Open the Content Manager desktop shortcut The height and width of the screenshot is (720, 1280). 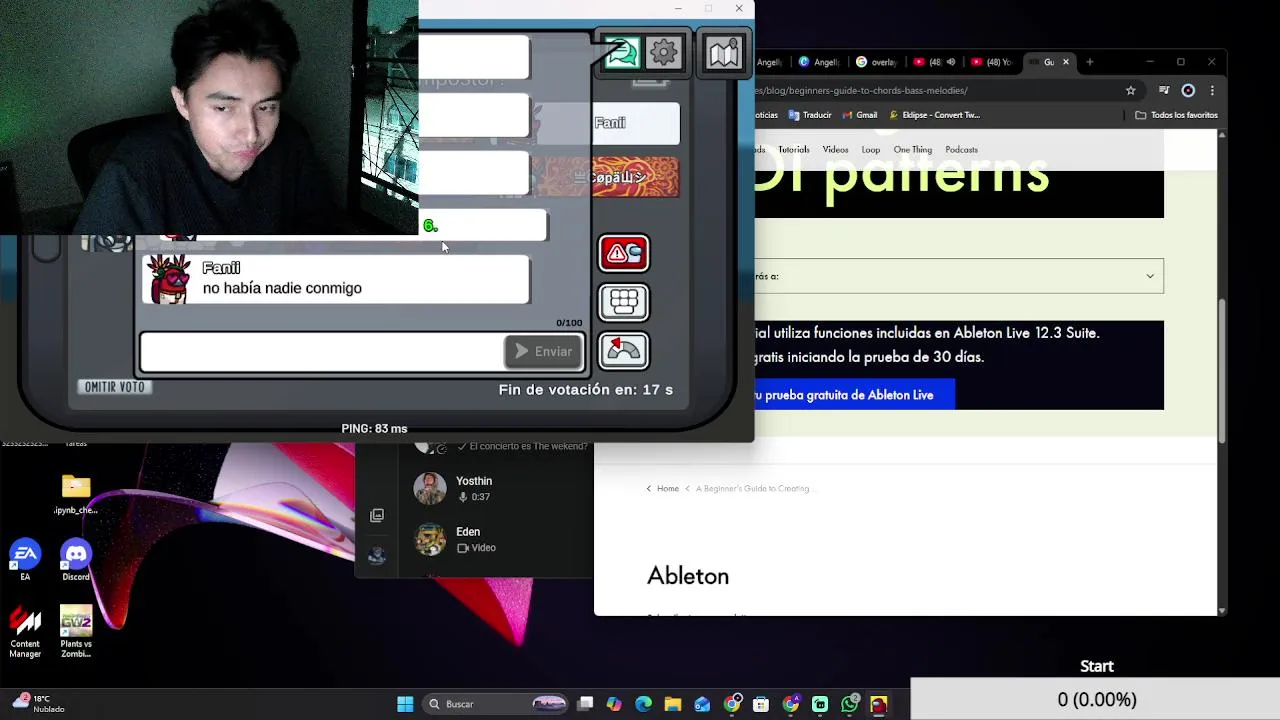pyautogui.click(x=25, y=631)
